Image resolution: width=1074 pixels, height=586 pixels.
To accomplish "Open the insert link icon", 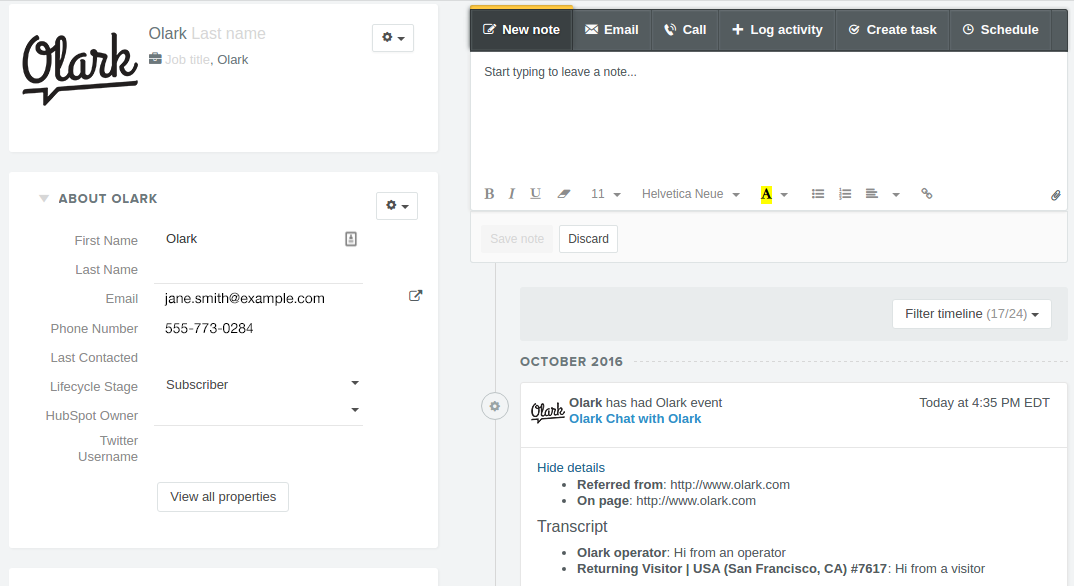I will coord(927,193).
